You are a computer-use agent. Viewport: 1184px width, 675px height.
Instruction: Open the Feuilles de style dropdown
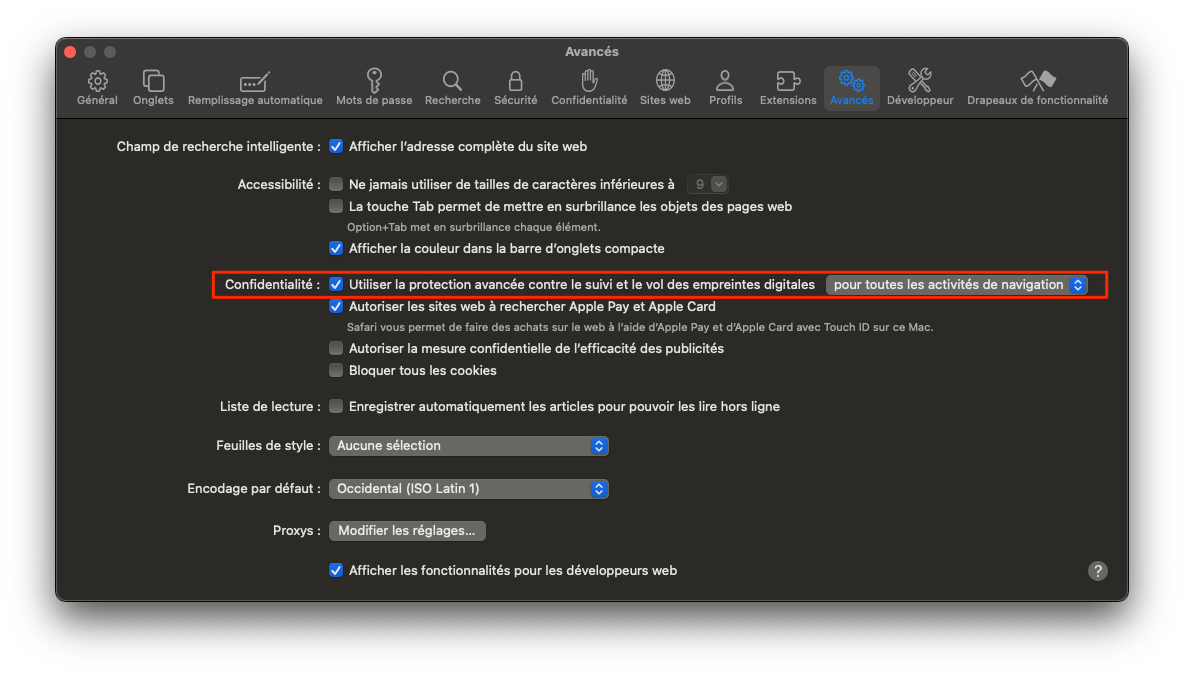click(x=469, y=446)
